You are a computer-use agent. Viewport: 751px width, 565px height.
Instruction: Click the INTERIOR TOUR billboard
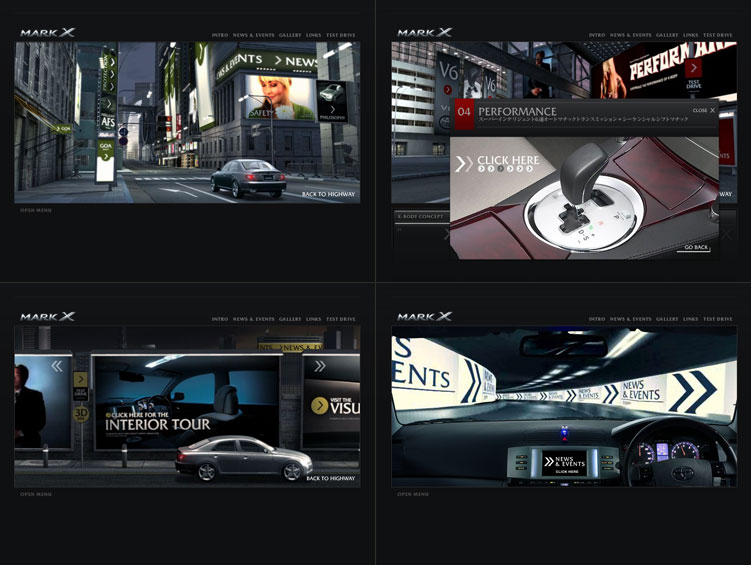click(x=187, y=402)
